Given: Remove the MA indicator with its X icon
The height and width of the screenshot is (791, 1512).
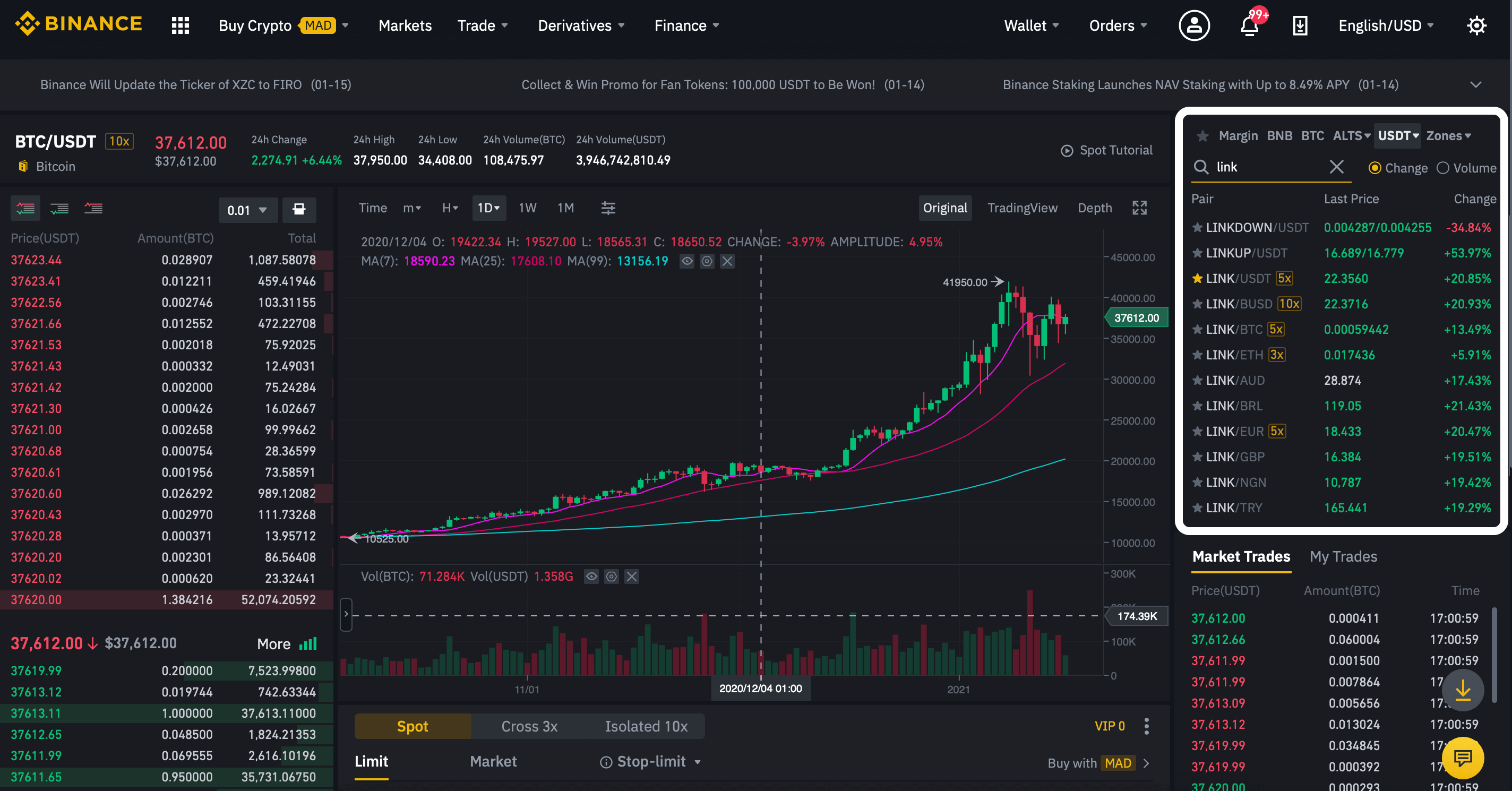Looking at the screenshot, I should tap(727, 261).
